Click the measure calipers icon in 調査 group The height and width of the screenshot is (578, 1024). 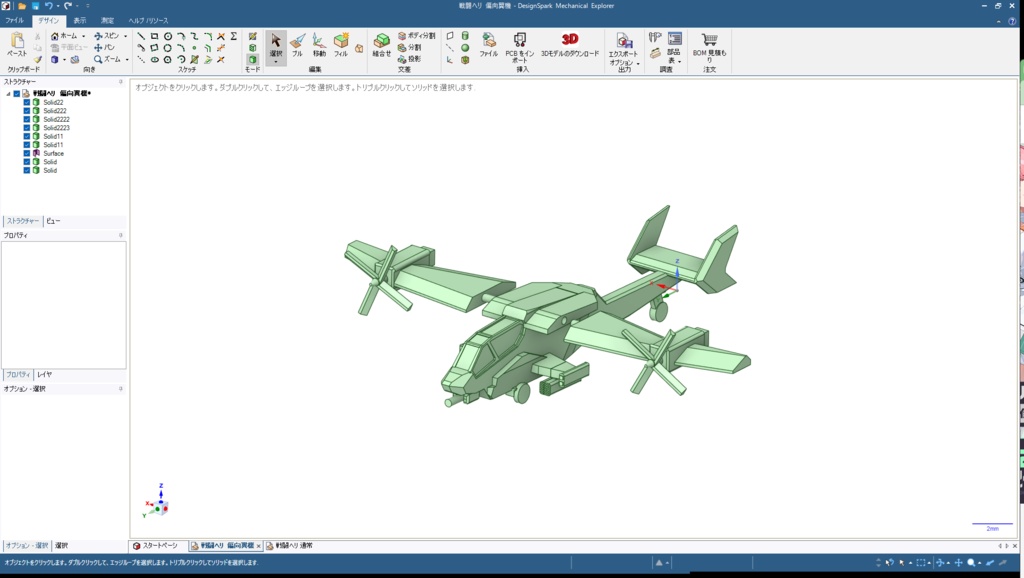pyautogui.click(x=655, y=38)
